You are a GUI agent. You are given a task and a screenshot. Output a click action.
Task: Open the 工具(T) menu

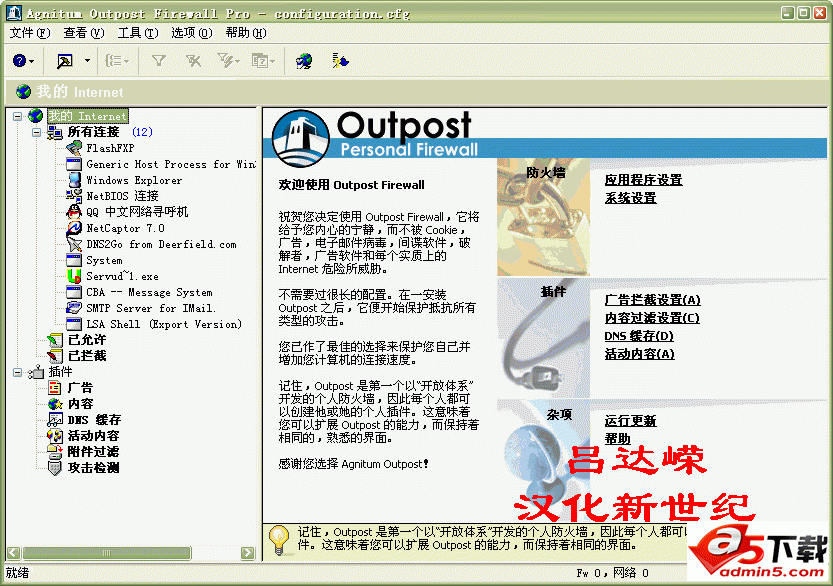point(138,33)
